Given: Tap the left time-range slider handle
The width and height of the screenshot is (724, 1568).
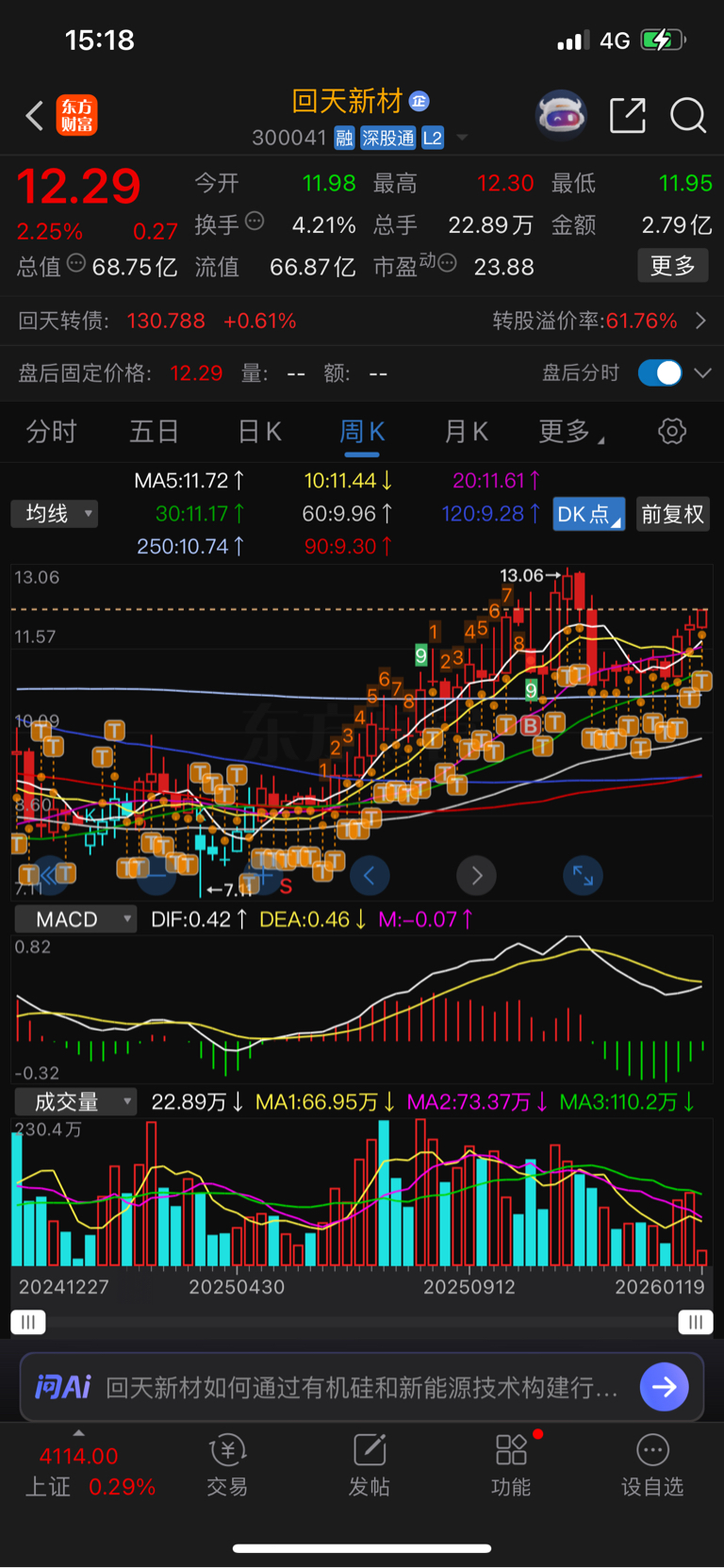Looking at the screenshot, I should 28,1322.
